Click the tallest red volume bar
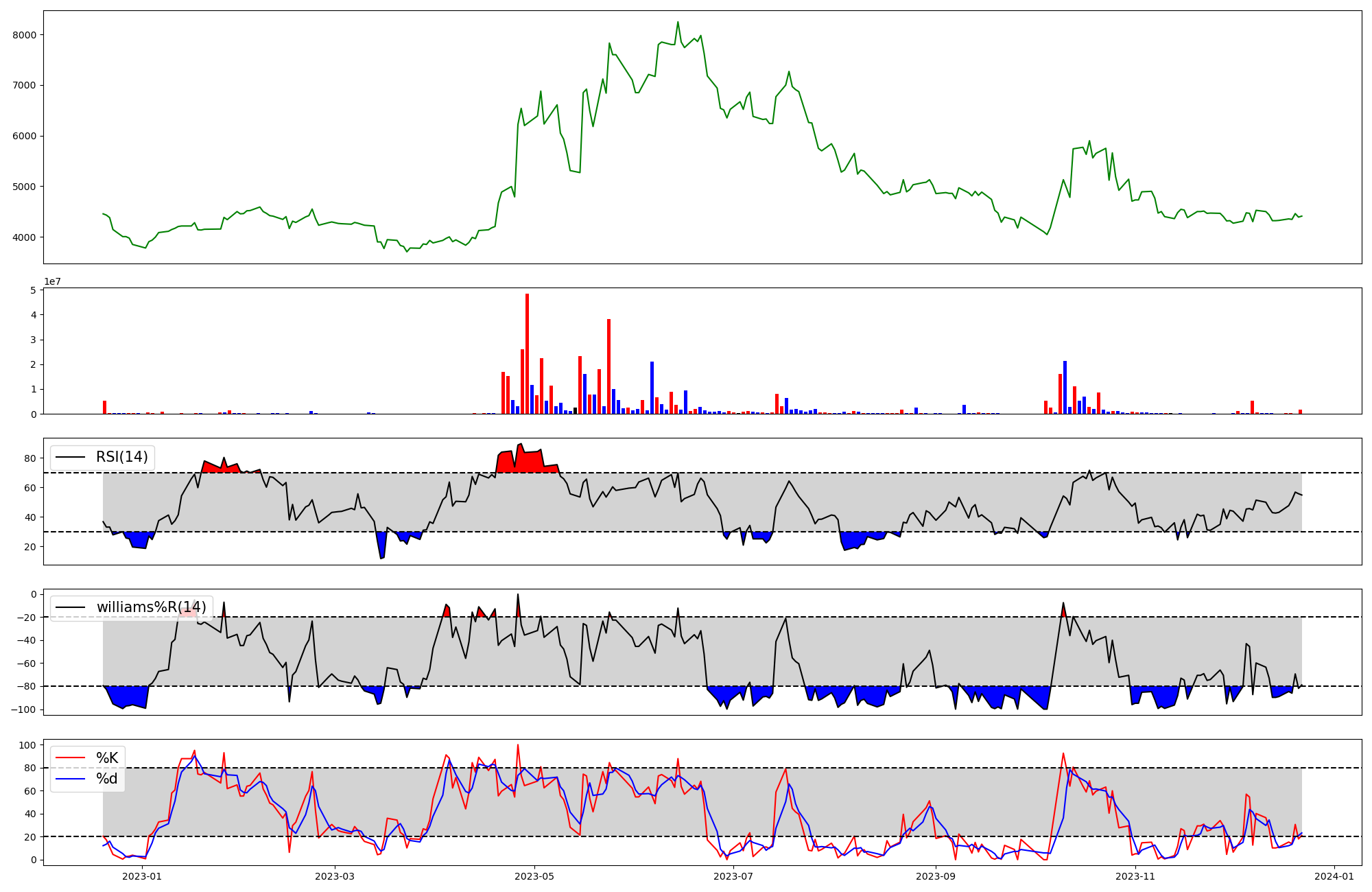The image size is (1372, 892). click(x=527, y=353)
